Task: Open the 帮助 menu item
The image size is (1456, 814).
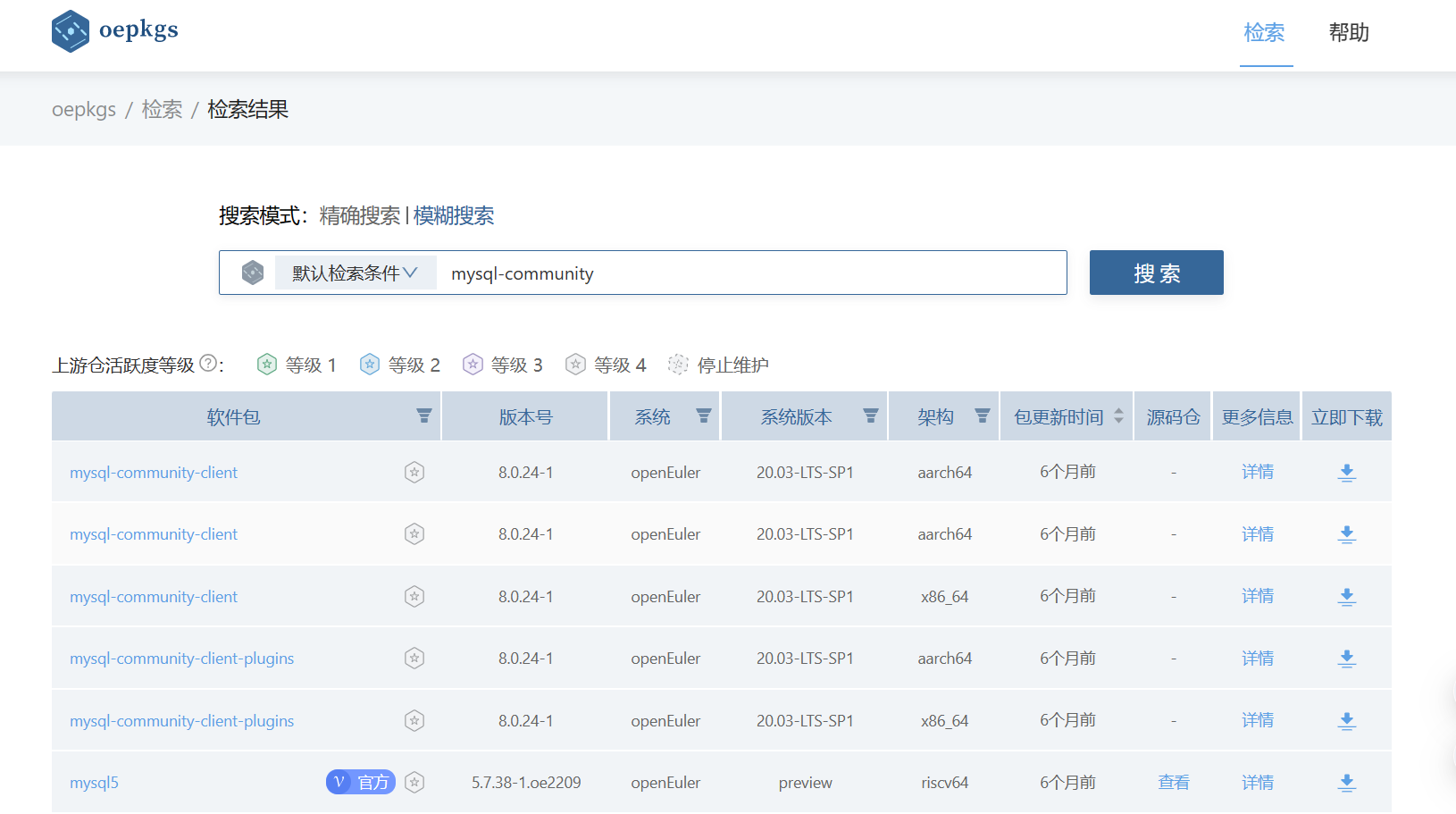Action: pos(1348,33)
